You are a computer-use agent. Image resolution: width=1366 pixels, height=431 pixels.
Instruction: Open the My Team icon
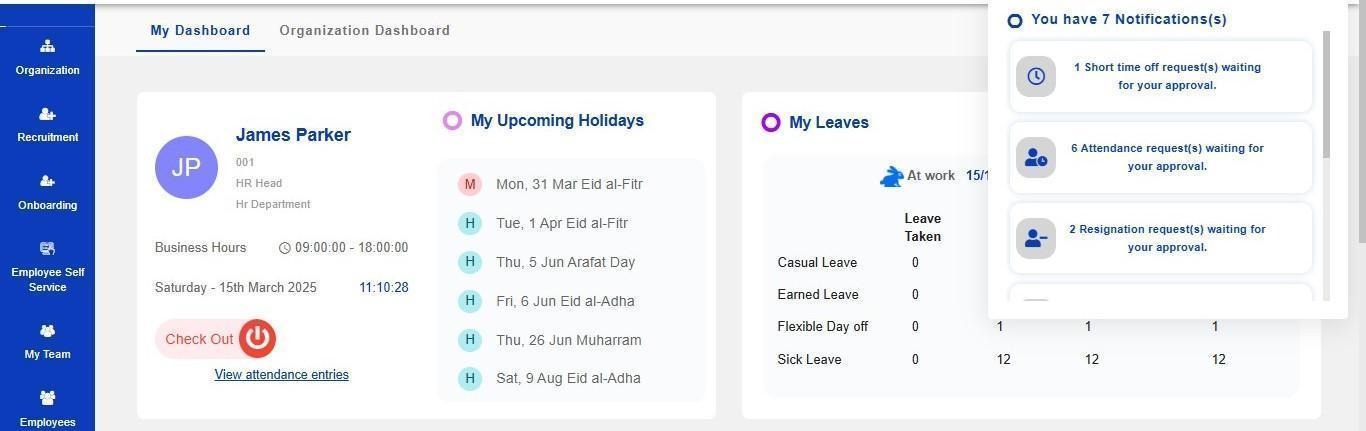47,331
